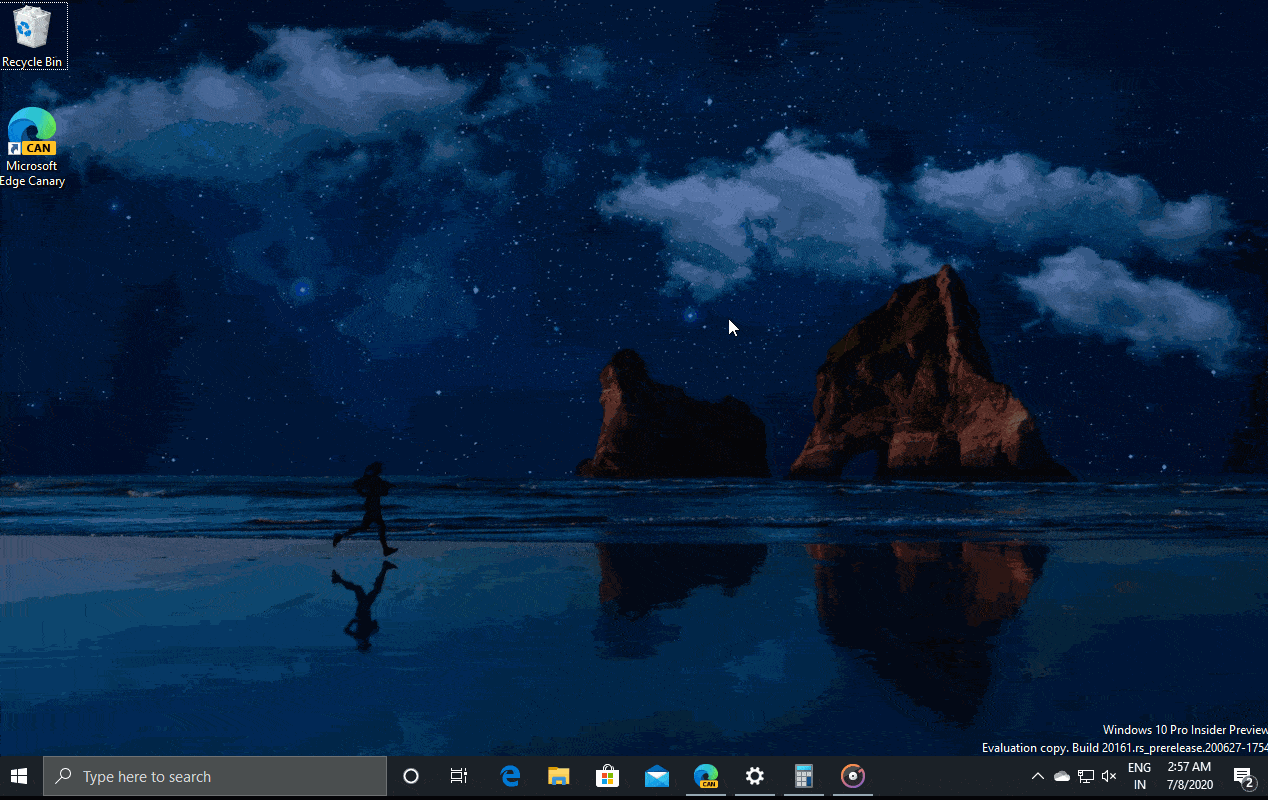1268x800 pixels.
Task: Open the Start menu
Action: tap(19, 776)
